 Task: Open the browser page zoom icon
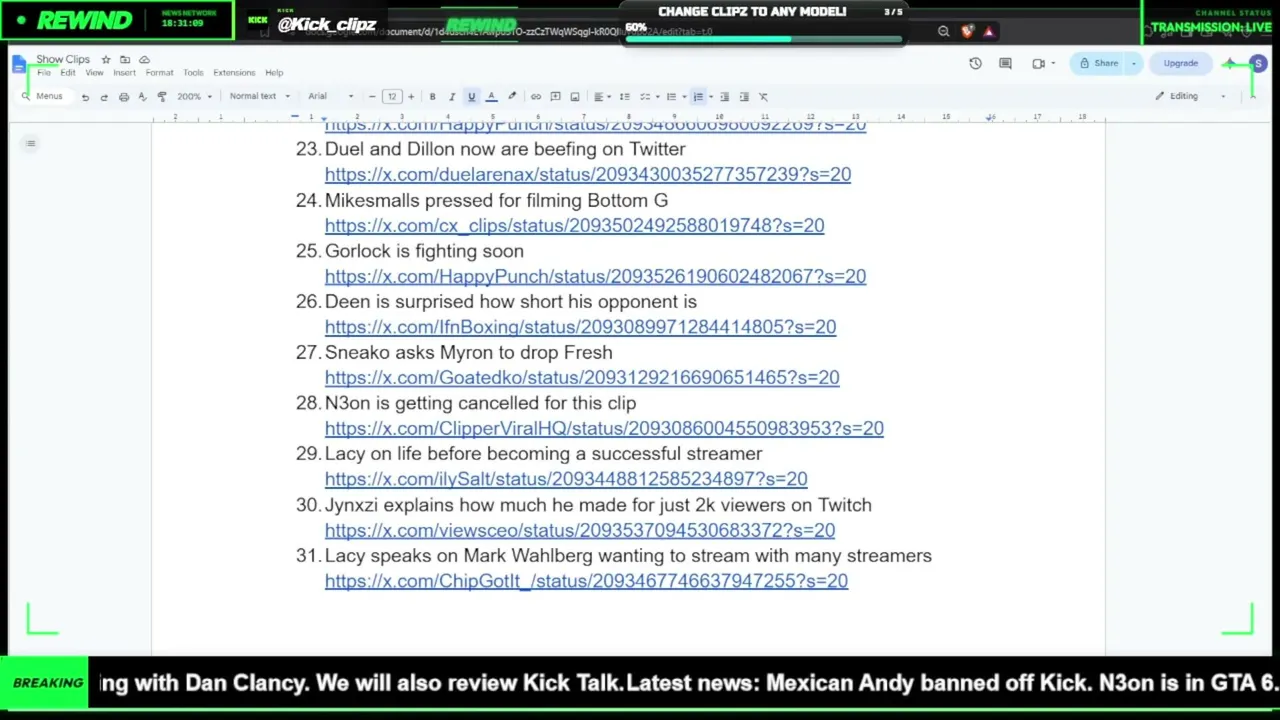click(x=943, y=31)
